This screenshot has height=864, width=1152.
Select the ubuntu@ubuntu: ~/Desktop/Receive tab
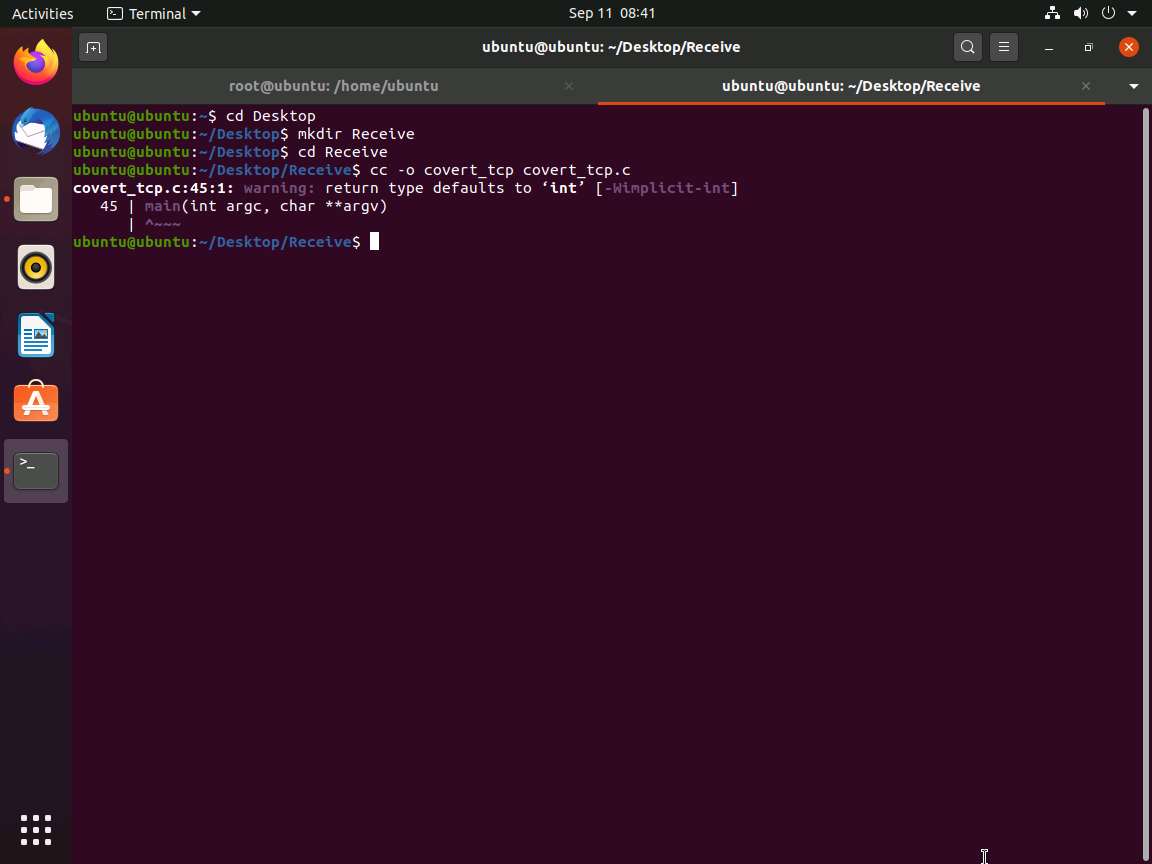coord(851,86)
